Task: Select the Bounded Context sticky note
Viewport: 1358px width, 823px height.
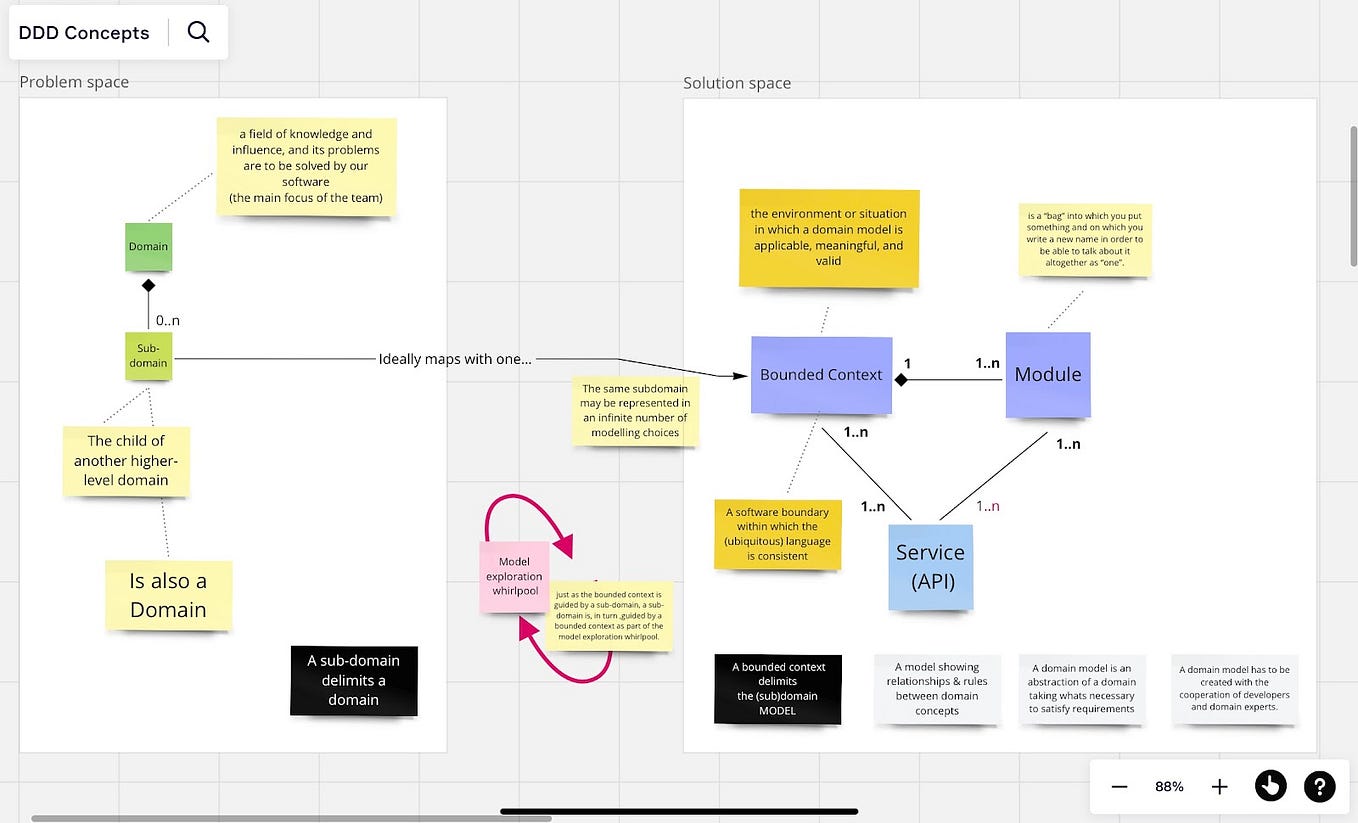Action: point(821,375)
